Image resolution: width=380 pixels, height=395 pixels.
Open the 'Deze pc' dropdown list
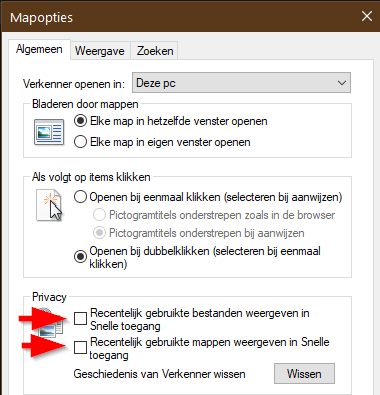click(241, 83)
